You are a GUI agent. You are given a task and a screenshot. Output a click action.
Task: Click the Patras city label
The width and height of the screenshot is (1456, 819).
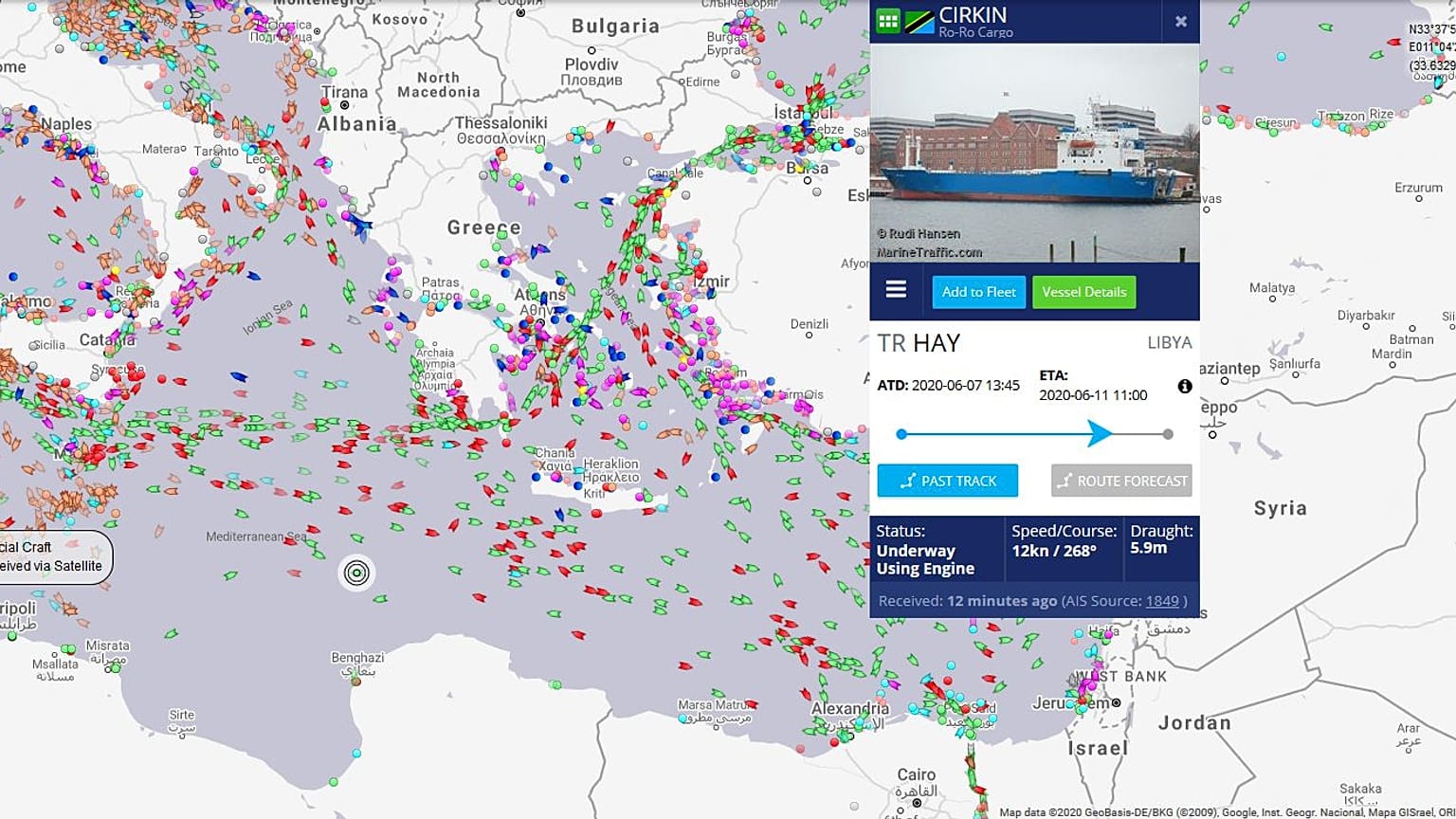click(x=440, y=282)
